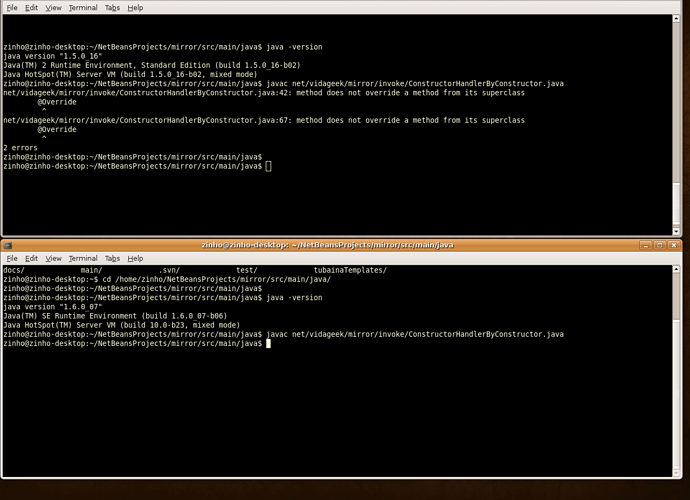Click 'java version "1.6.0_07"' line
This screenshot has height=500, width=690.
coord(52,307)
